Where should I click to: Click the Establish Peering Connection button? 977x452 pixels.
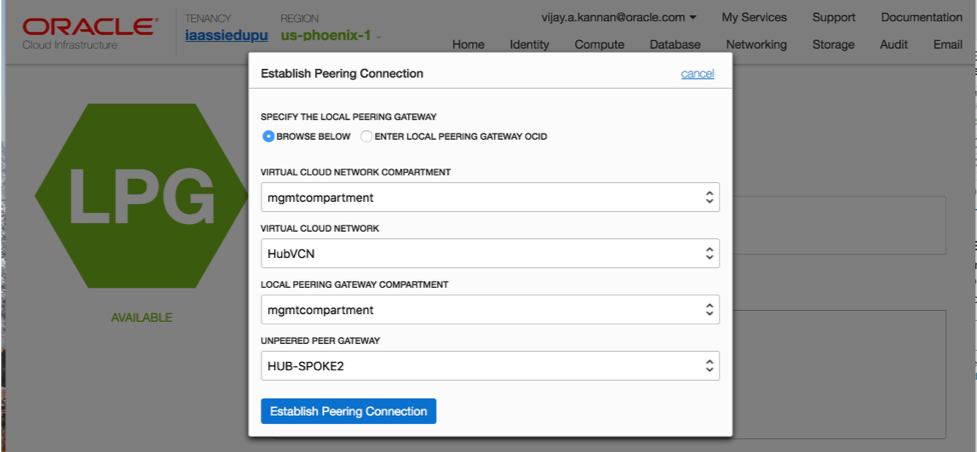coord(348,411)
